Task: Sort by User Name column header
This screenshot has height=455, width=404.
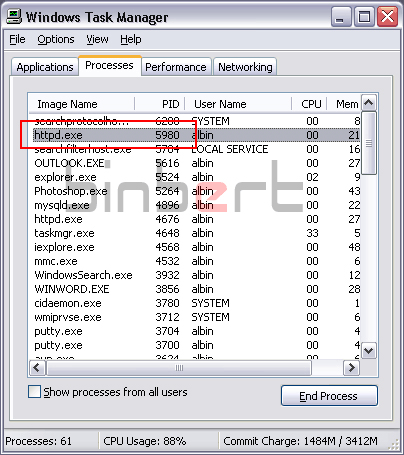Action: pyautogui.click(x=238, y=104)
